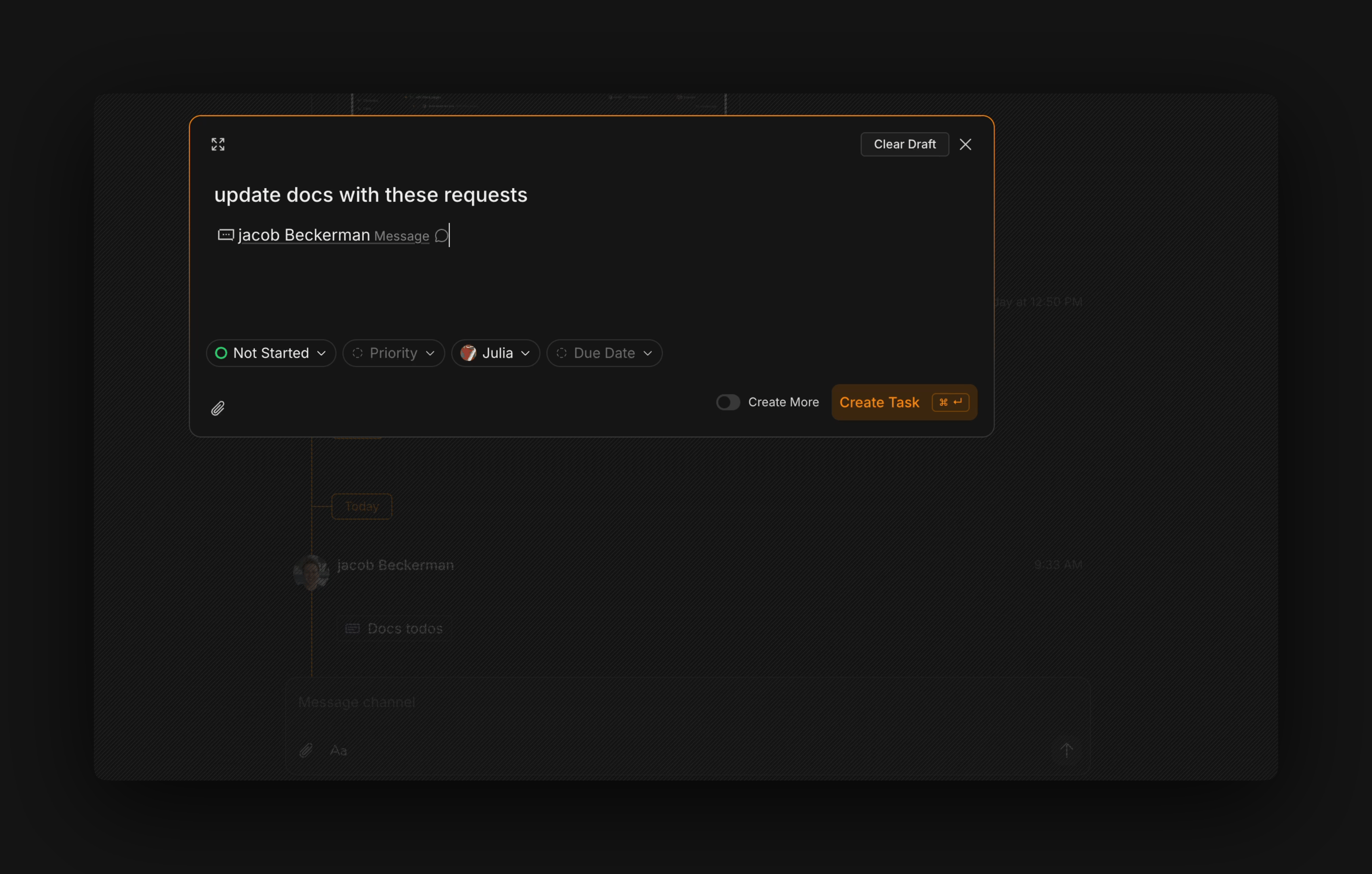Toggle the Create More switch
This screenshot has width=1372, height=874.
click(727, 402)
